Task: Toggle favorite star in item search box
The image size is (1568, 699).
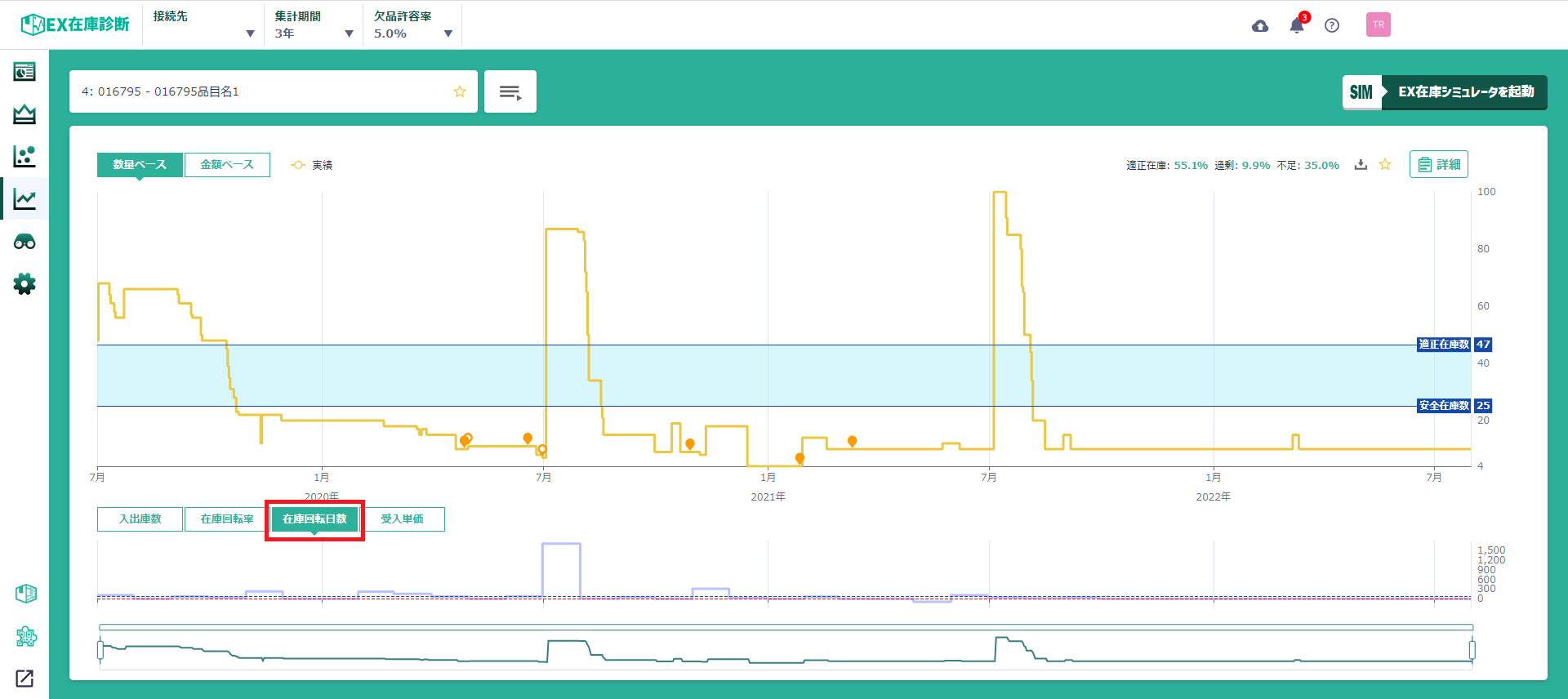Action: [460, 91]
